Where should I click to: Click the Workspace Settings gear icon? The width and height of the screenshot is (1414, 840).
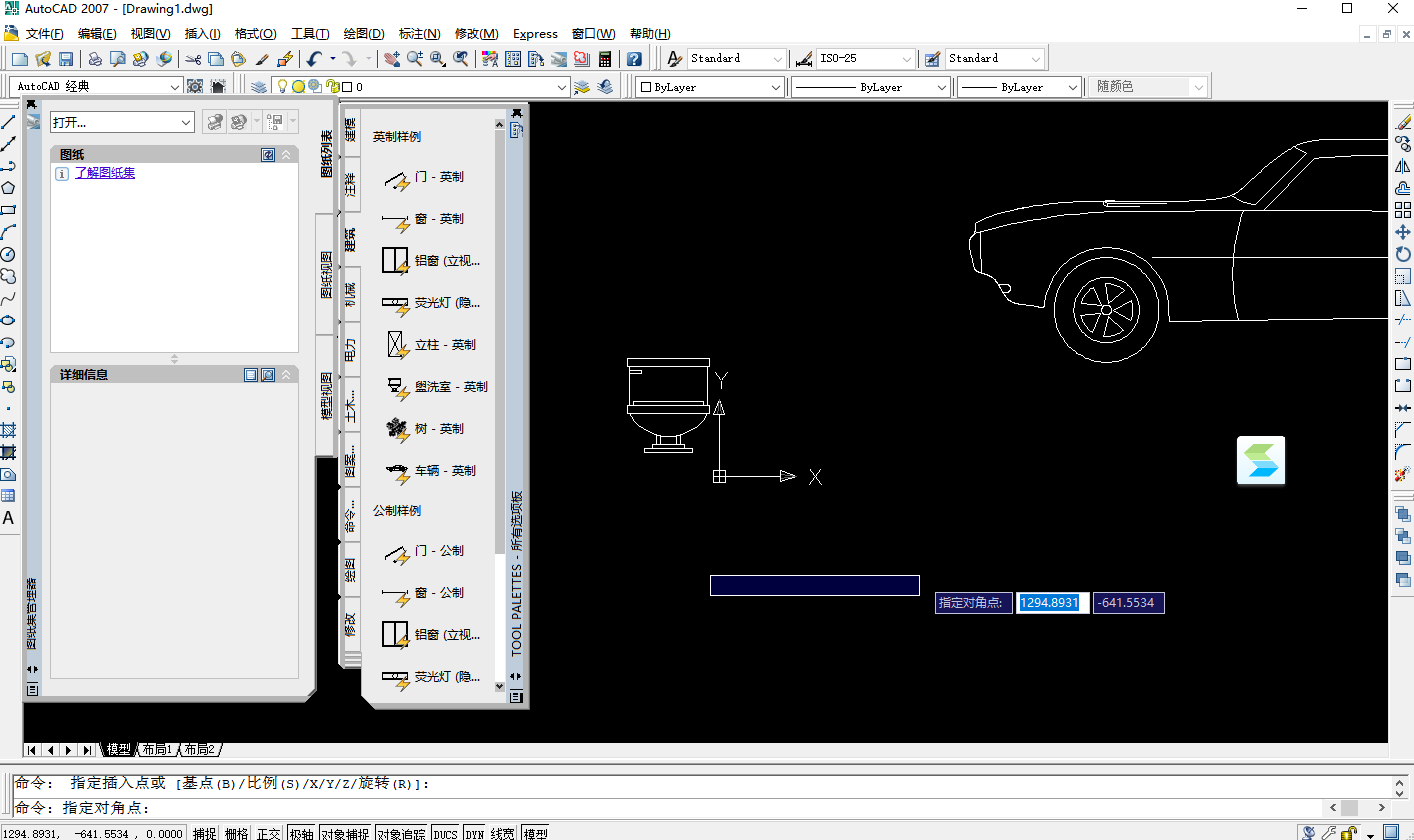(195, 87)
